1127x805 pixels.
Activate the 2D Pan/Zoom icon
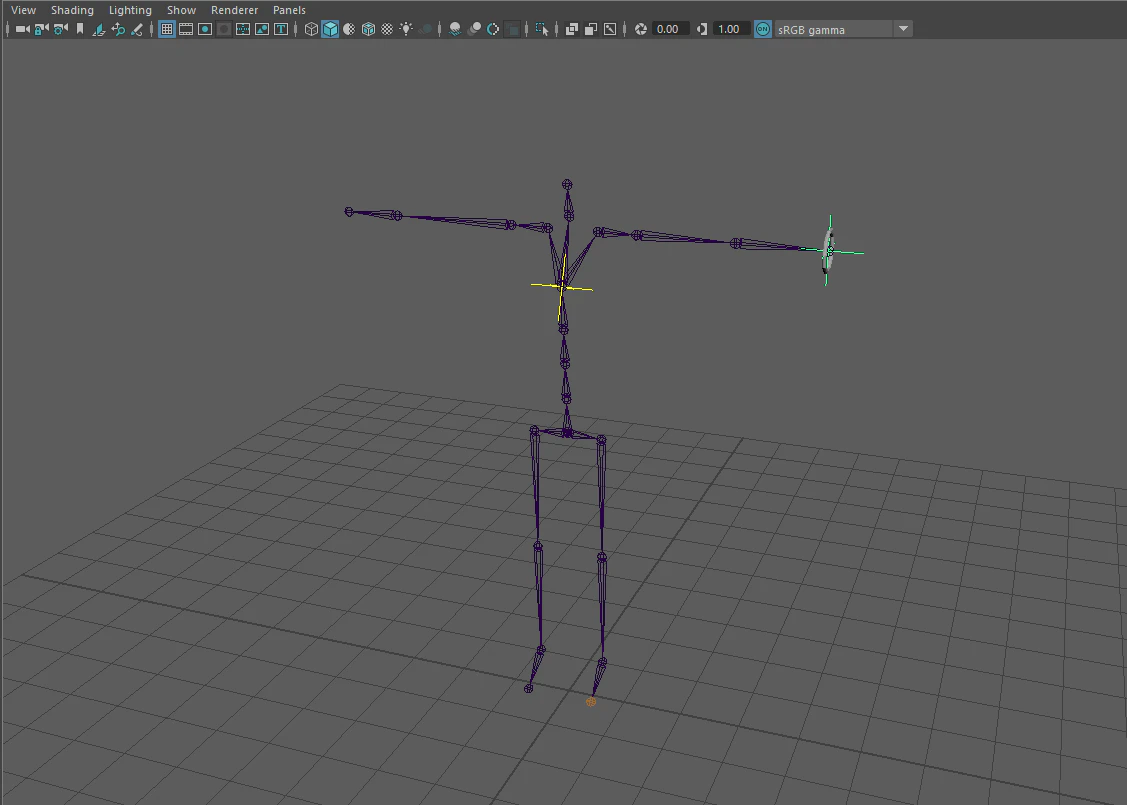(118, 29)
